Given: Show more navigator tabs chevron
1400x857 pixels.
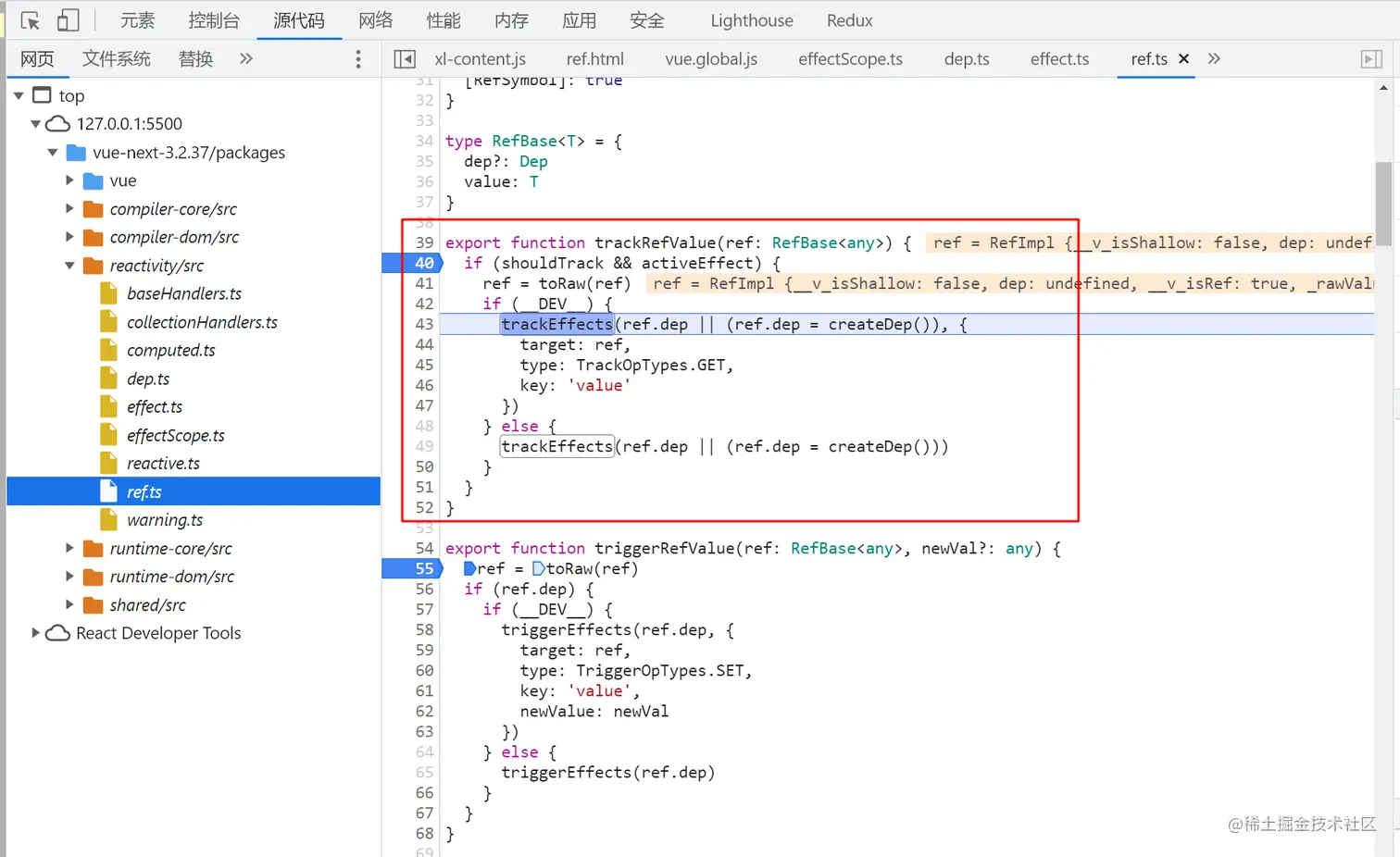Looking at the screenshot, I should (245, 58).
